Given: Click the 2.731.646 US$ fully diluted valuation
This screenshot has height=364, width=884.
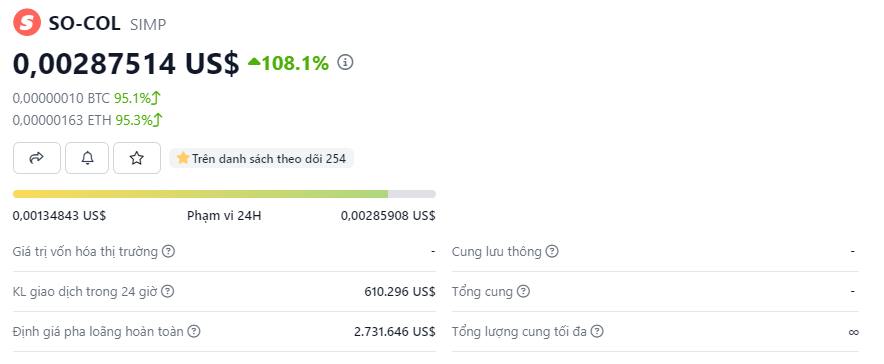Looking at the screenshot, I should (395, 331).
